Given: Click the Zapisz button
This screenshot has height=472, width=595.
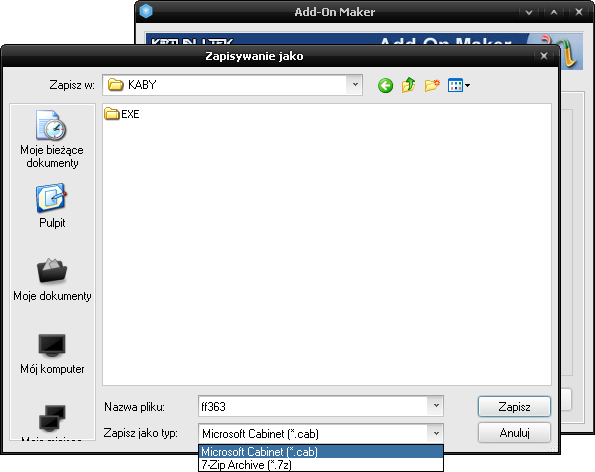Looking at the screenshot, I should coord(514,407).
